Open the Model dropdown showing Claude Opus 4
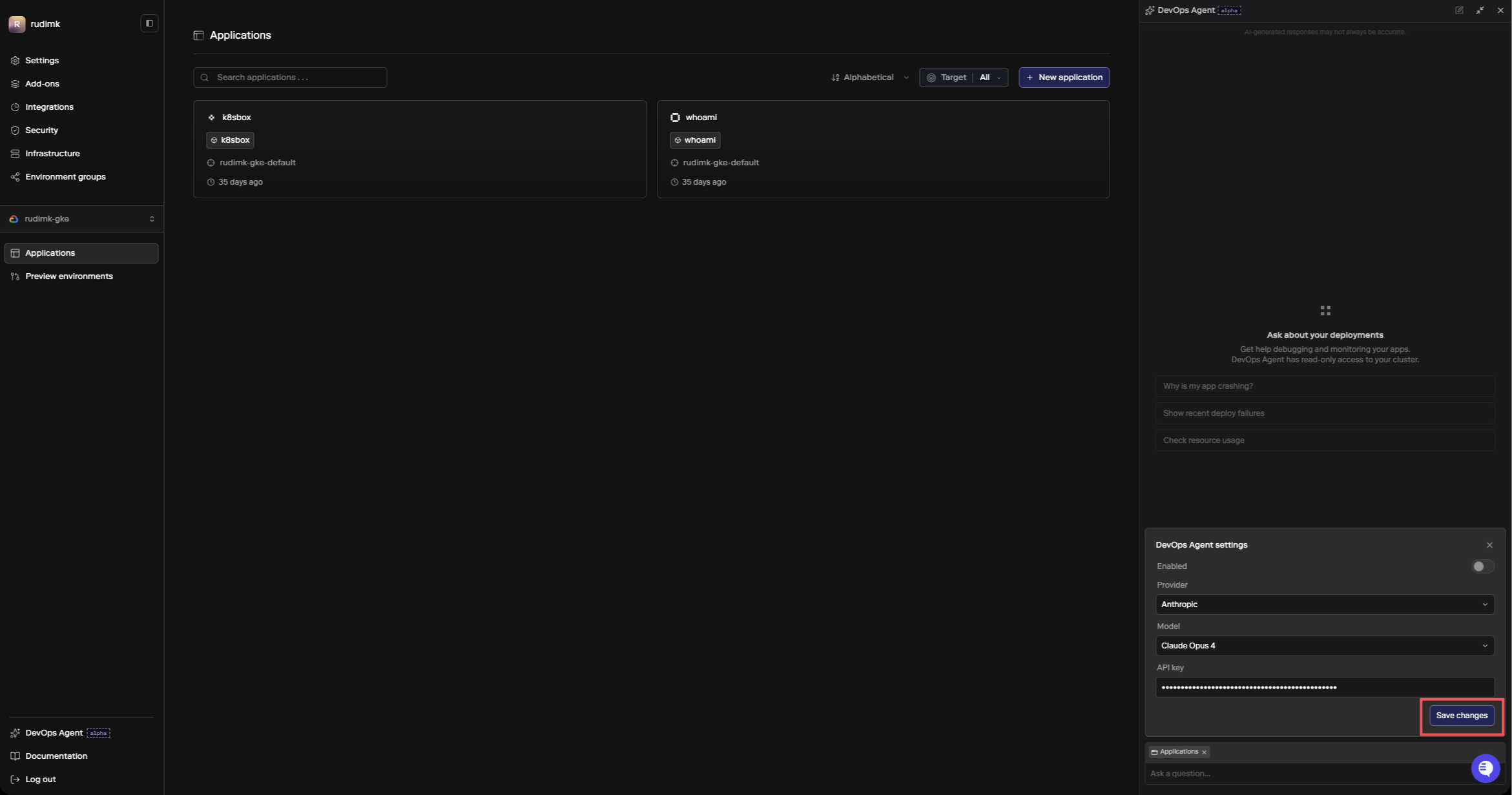This screenshot has height=795, width=1512. click(x=1324, y=646)
